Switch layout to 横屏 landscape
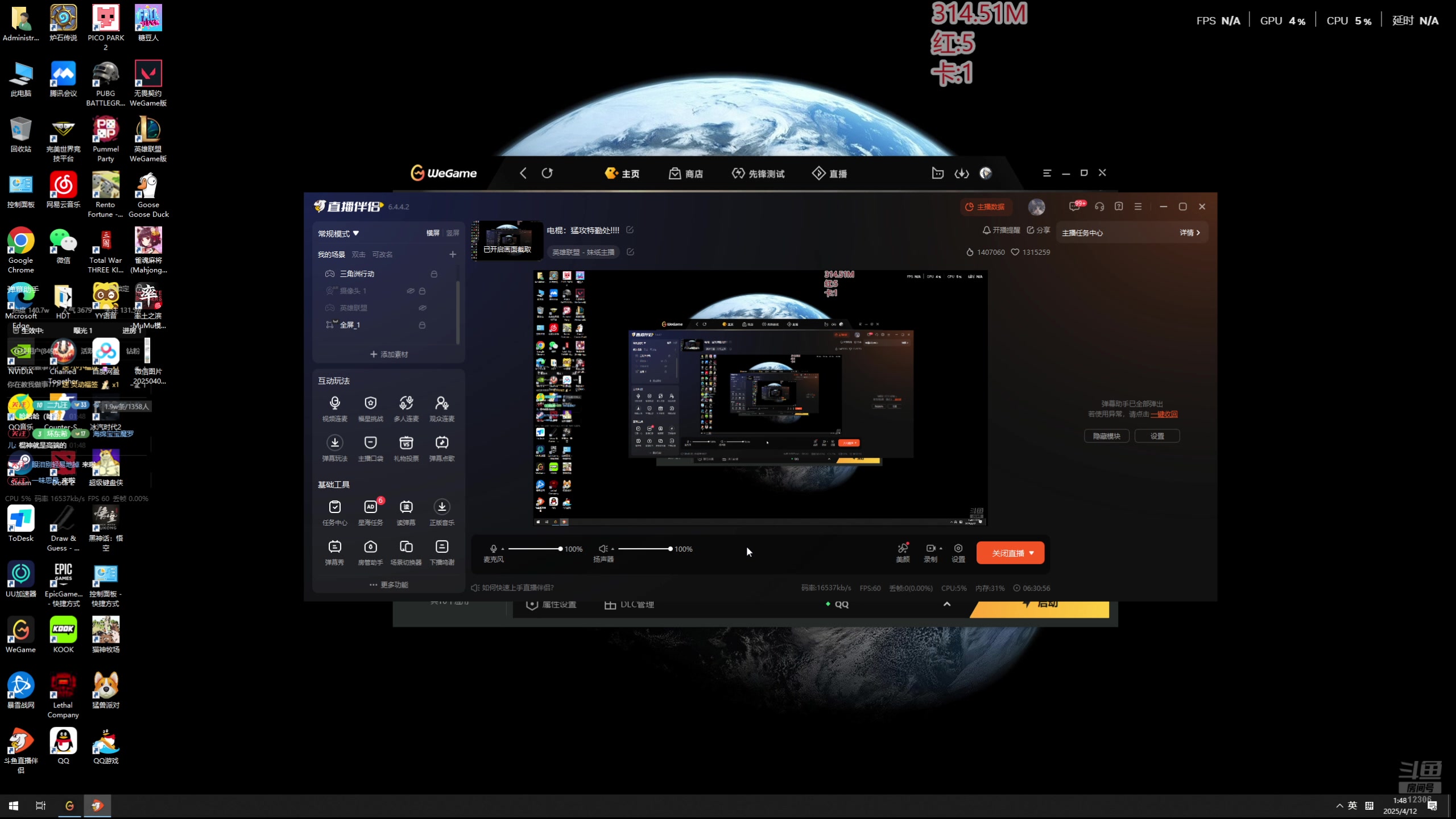Screen dimensions: 1456x819 (433, 233)
